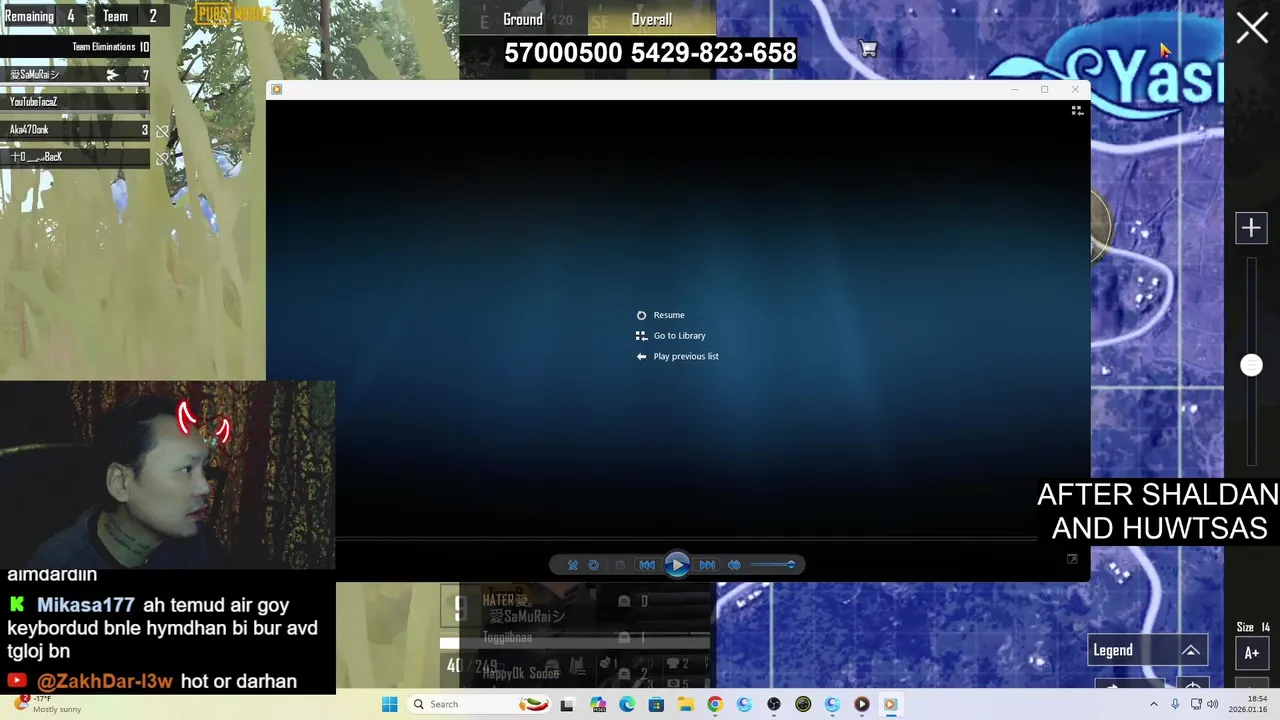Open the weather widget on taskbar
Viewport: 1280px width, 720px height.
47,704
